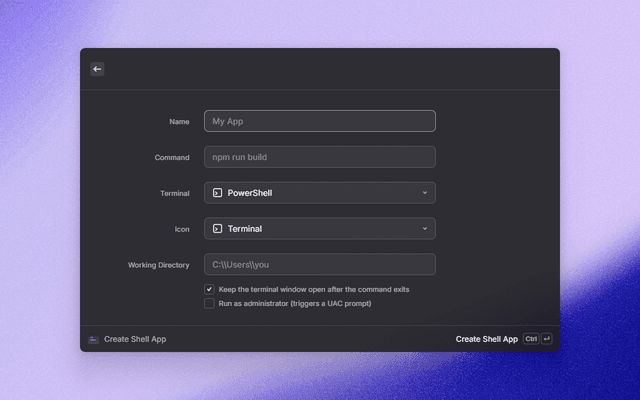
Task: Click the Working Directory label
Action: point(159,265)
